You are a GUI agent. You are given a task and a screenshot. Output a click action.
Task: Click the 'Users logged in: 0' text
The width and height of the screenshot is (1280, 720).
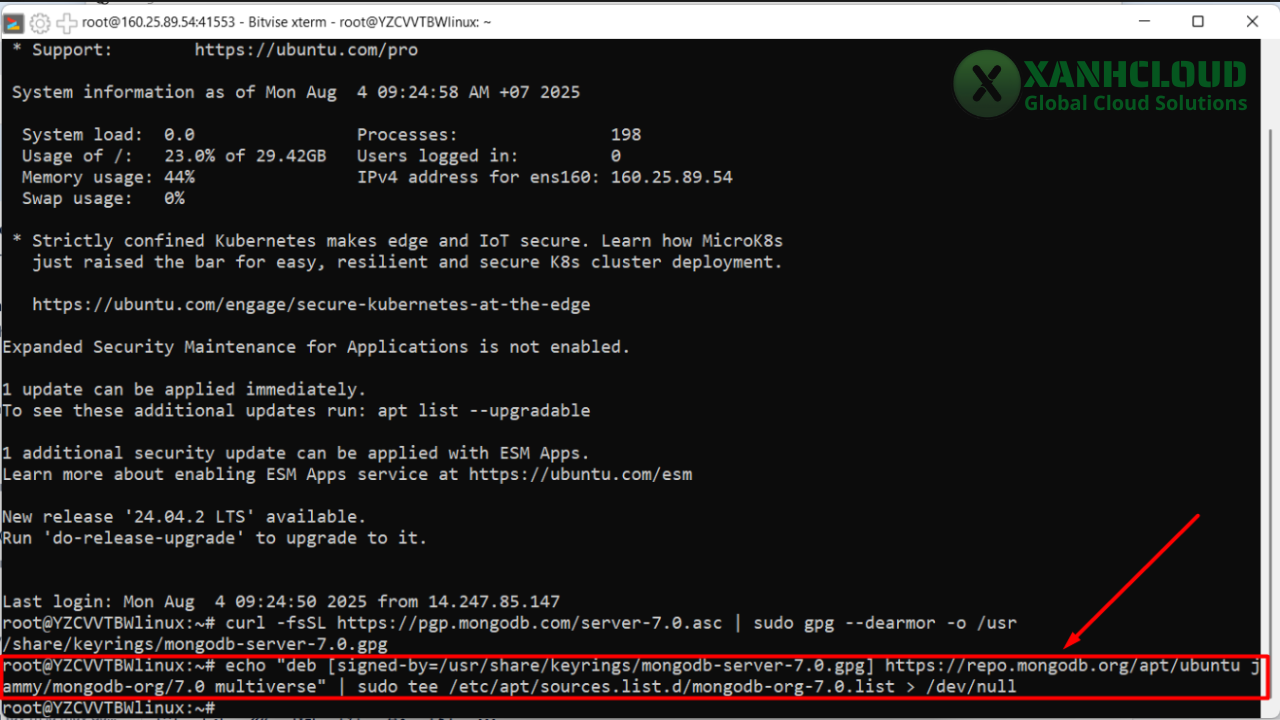tap(489, 156)
